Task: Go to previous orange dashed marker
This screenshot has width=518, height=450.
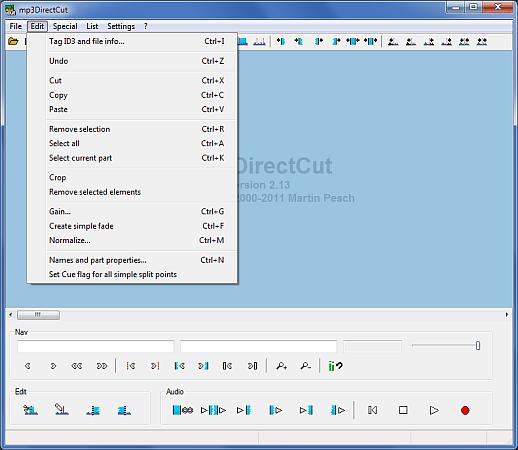Action: (131, 366)
